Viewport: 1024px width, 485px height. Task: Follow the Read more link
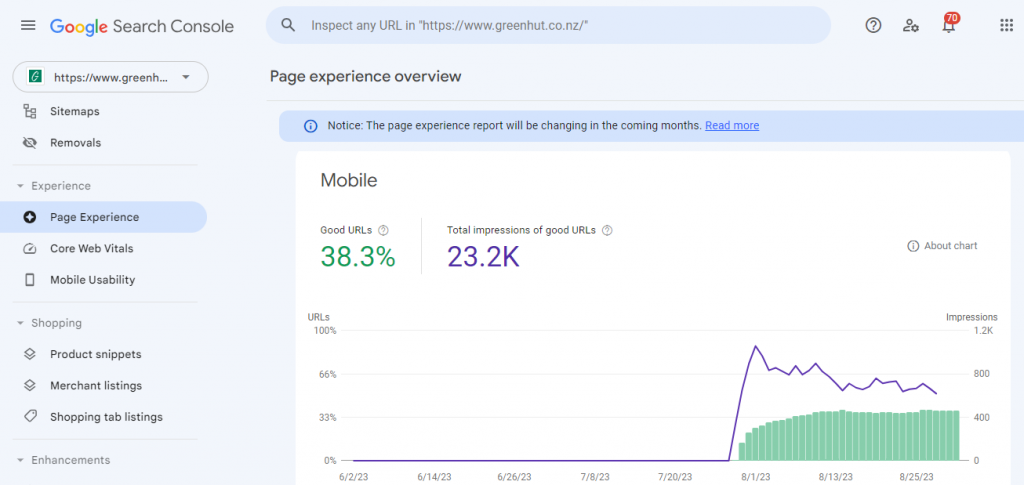pyautogui.click(x=732, y=125)
